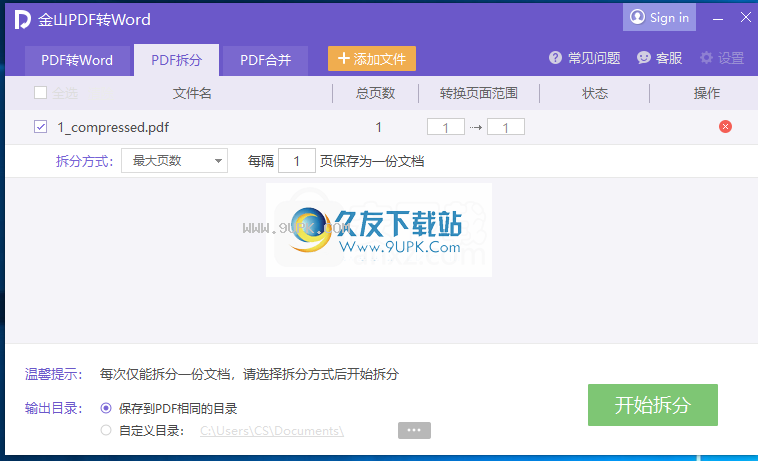Remove 1_compressed.pdf with red delete icon
The height and width of the screenshot is (461, 758).
pyautogui.click(x=725, y=127)
